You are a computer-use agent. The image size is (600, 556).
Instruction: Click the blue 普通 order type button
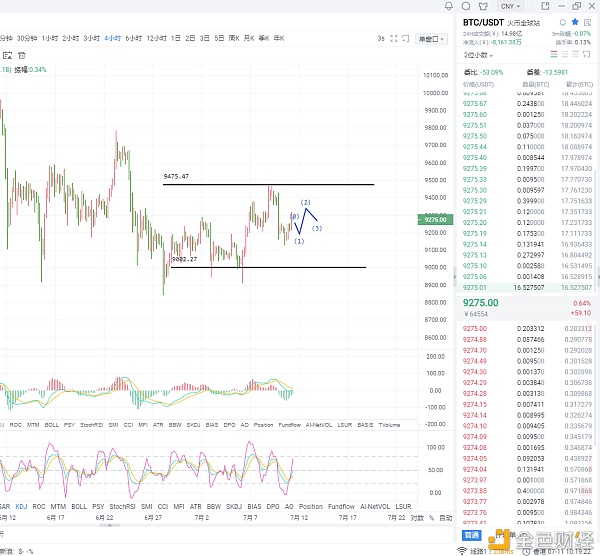click(x=472, y=535)
